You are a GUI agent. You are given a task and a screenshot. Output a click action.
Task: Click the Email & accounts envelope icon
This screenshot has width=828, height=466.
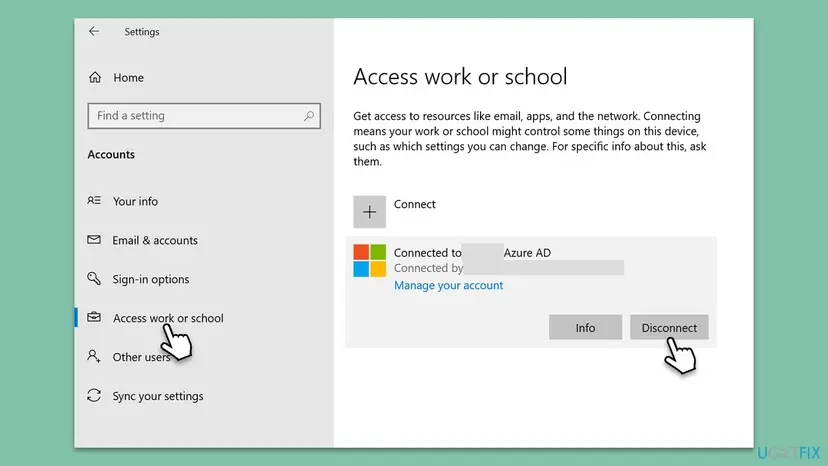click(x=94, y=240)
